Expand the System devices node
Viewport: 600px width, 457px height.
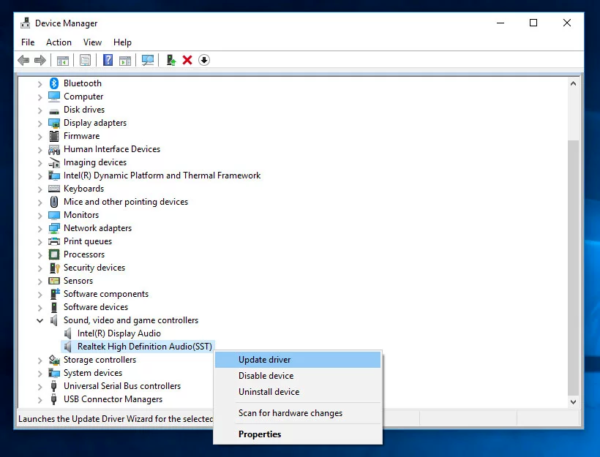[x=40, y=373]
